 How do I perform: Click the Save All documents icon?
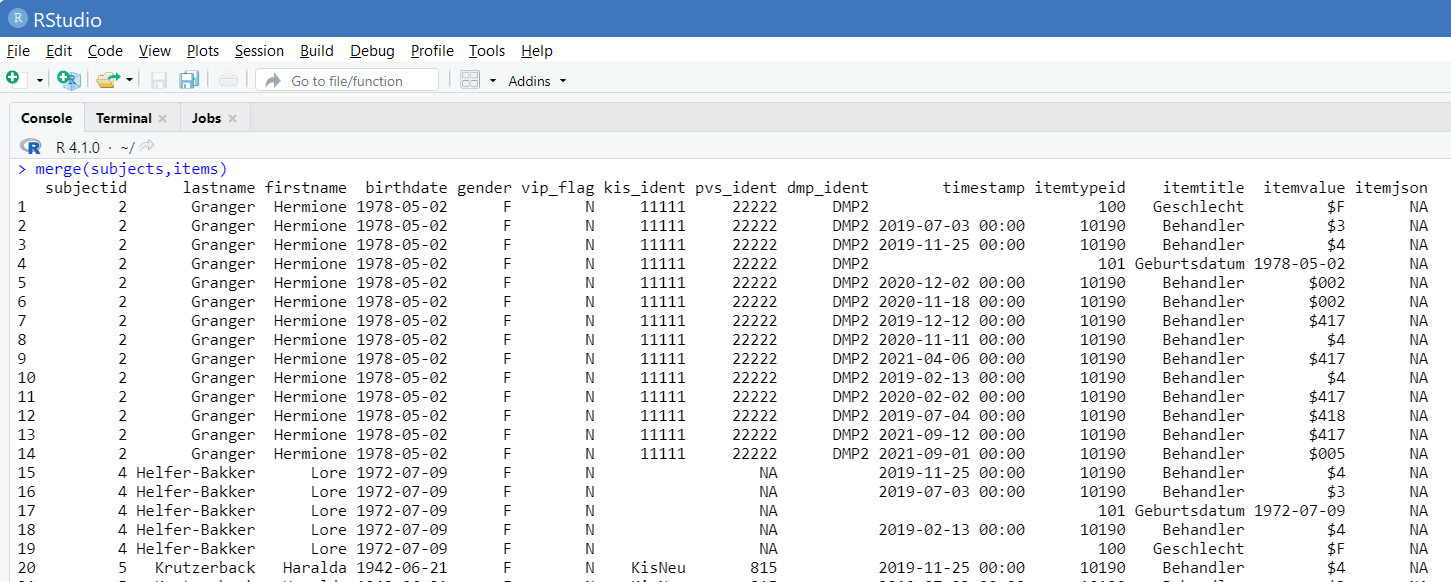point(189,81)
